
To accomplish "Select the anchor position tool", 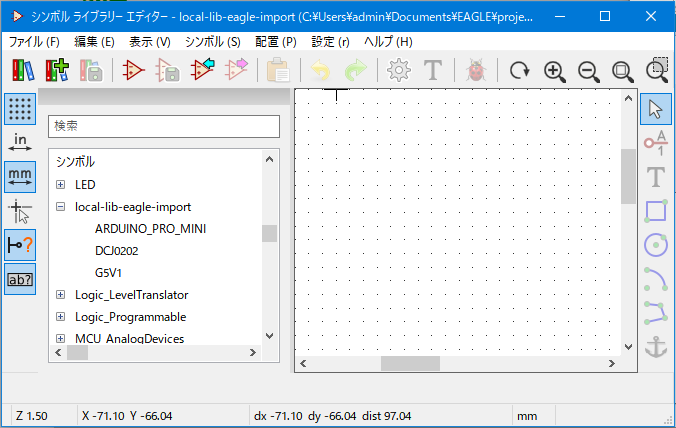I will 656,347.
